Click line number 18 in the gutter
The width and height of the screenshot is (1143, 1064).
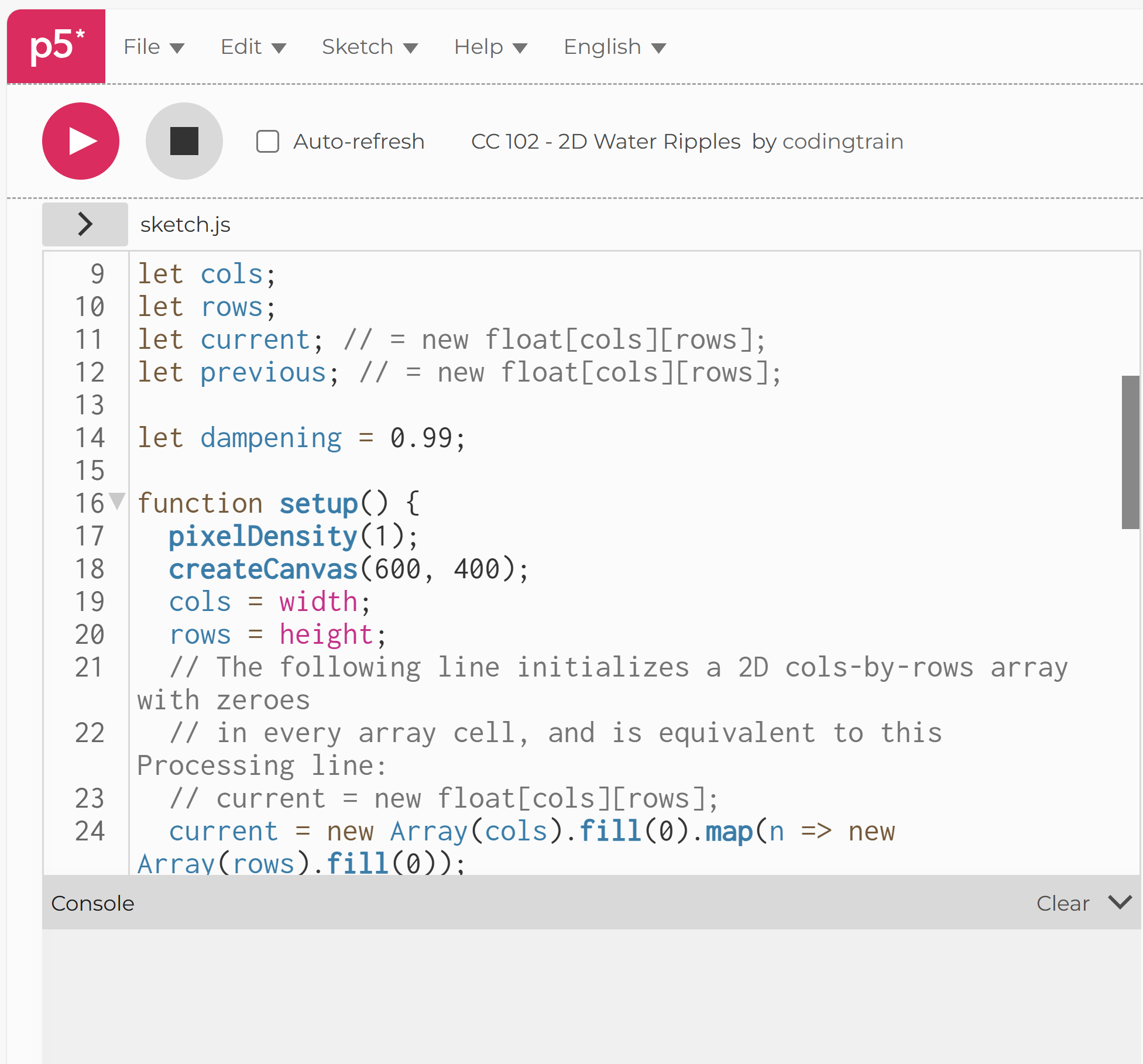(90, 569)
